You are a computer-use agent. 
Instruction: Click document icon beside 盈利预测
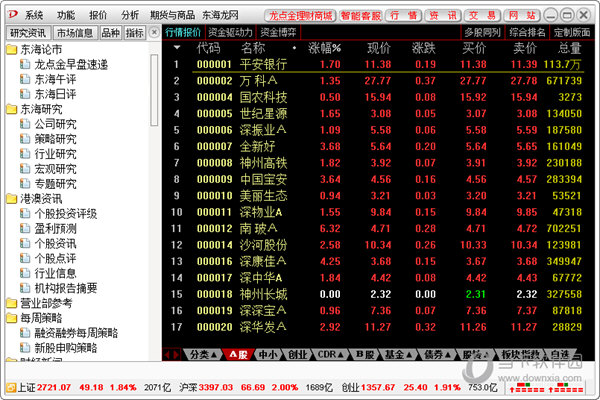(x=25, y=229)
